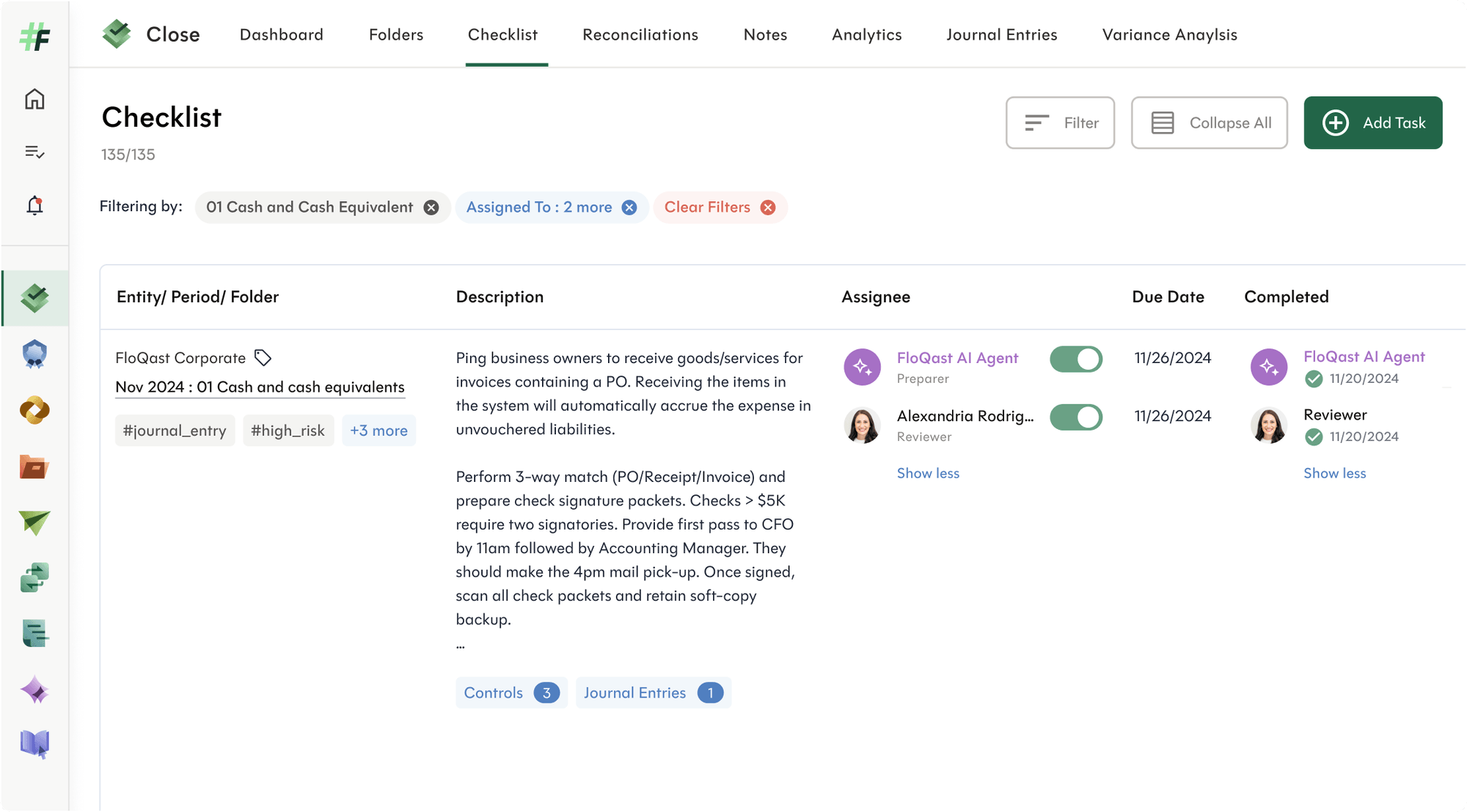Open Nov 2024 : 01 Cash and cash equivalents link
Image resolution: width=1467 pixels, height=812 pixels.
point(260,387)
